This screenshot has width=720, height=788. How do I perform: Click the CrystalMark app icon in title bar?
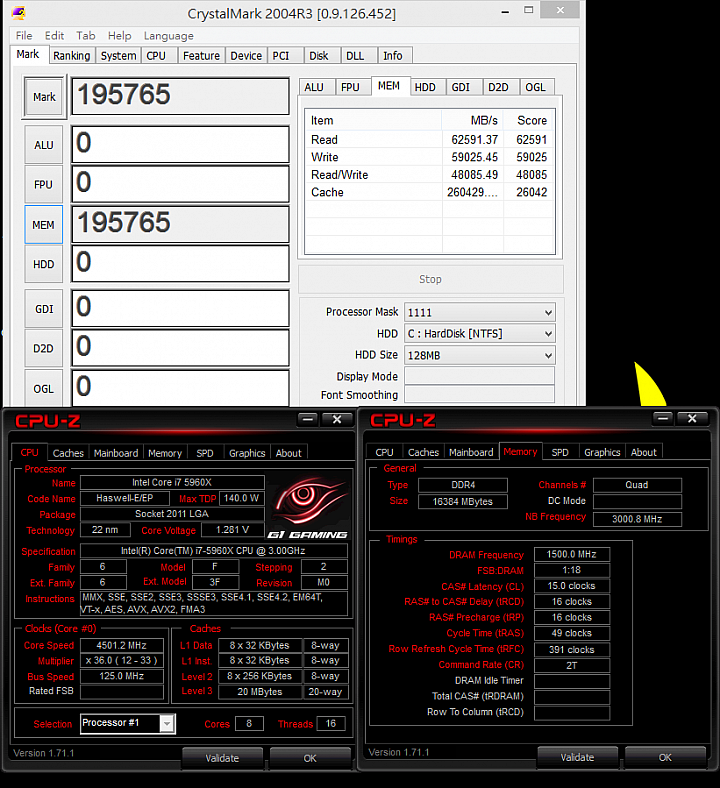19,13
